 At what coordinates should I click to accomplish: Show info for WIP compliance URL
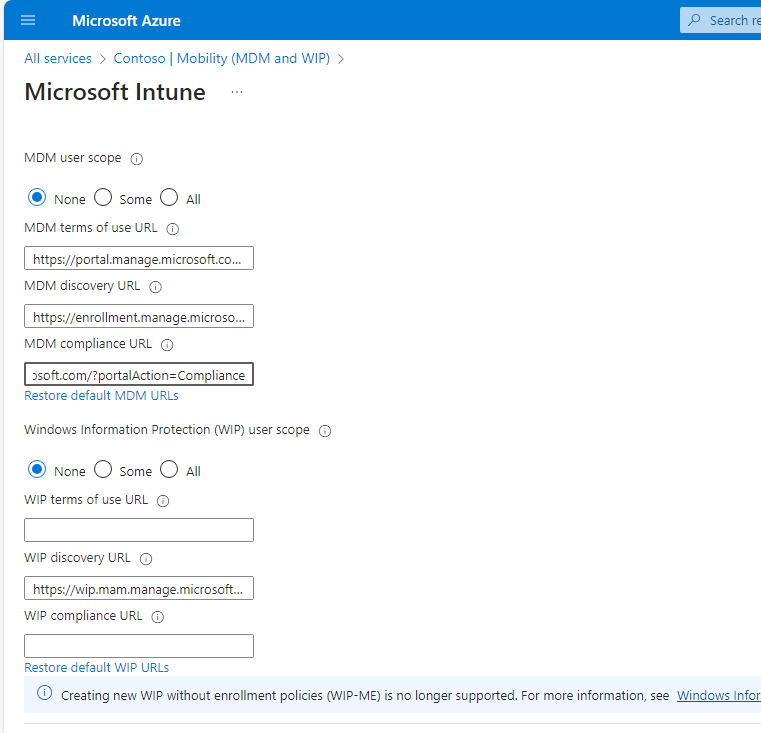coord(158,616)
